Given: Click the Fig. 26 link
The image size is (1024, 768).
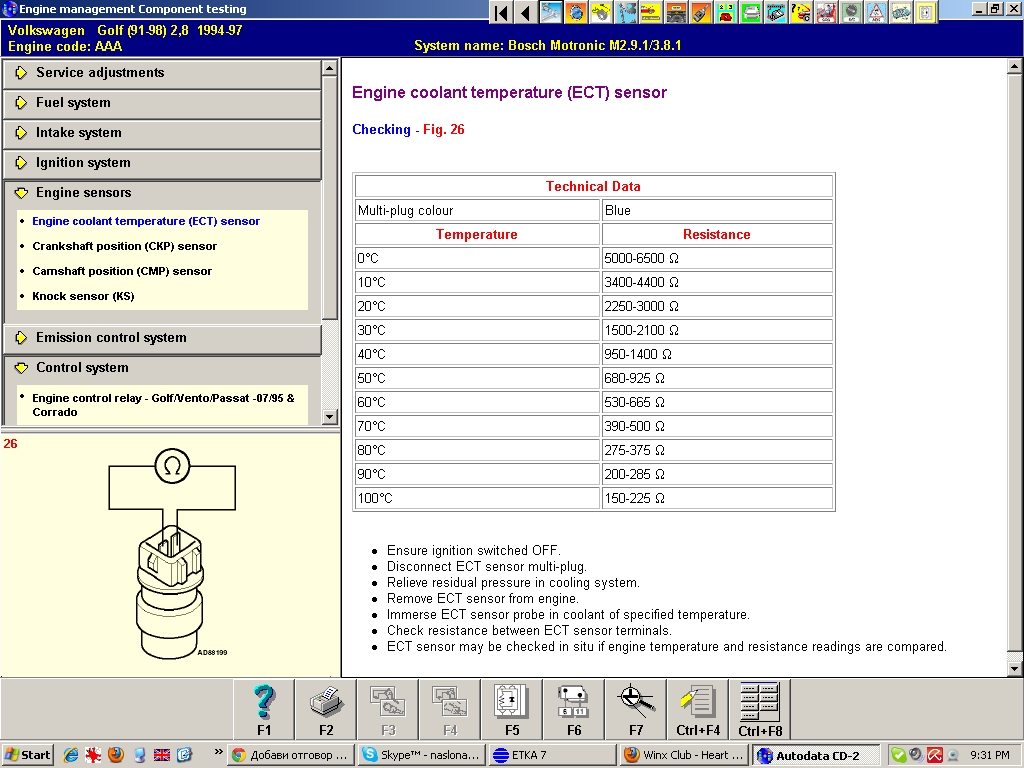Looking at the screenshot, I should click(x=443, y=130).
